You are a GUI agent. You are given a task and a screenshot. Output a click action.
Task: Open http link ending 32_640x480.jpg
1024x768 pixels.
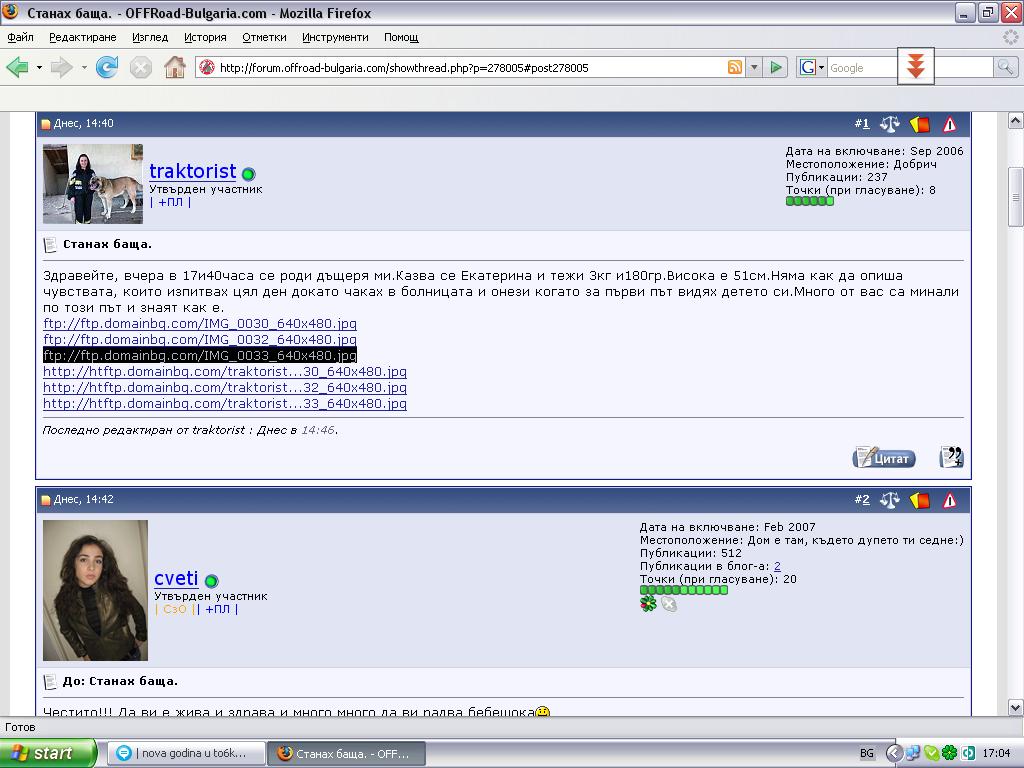point(225,387)
